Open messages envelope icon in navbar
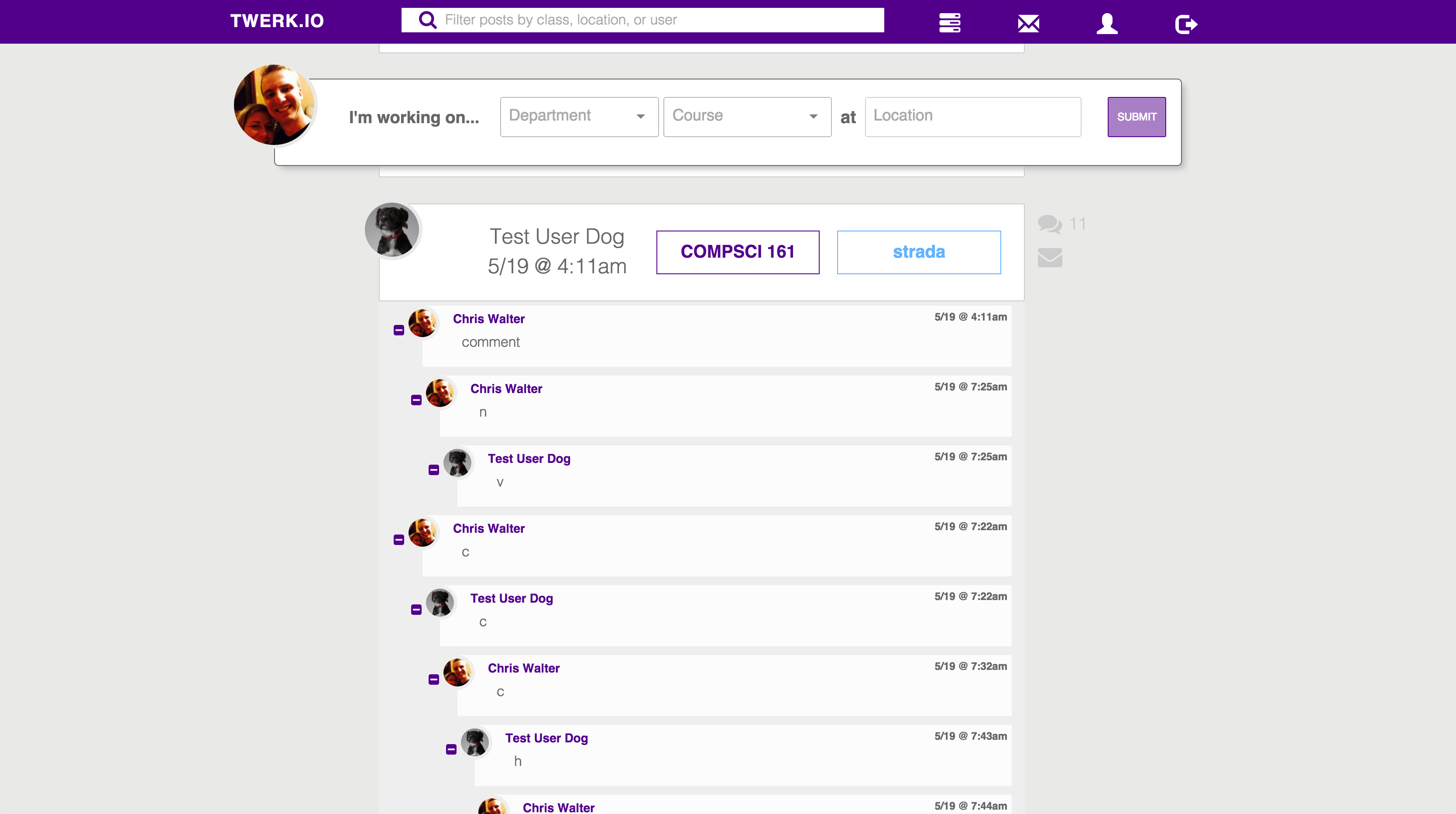 pyautogui.click(x=1028, y=24)
